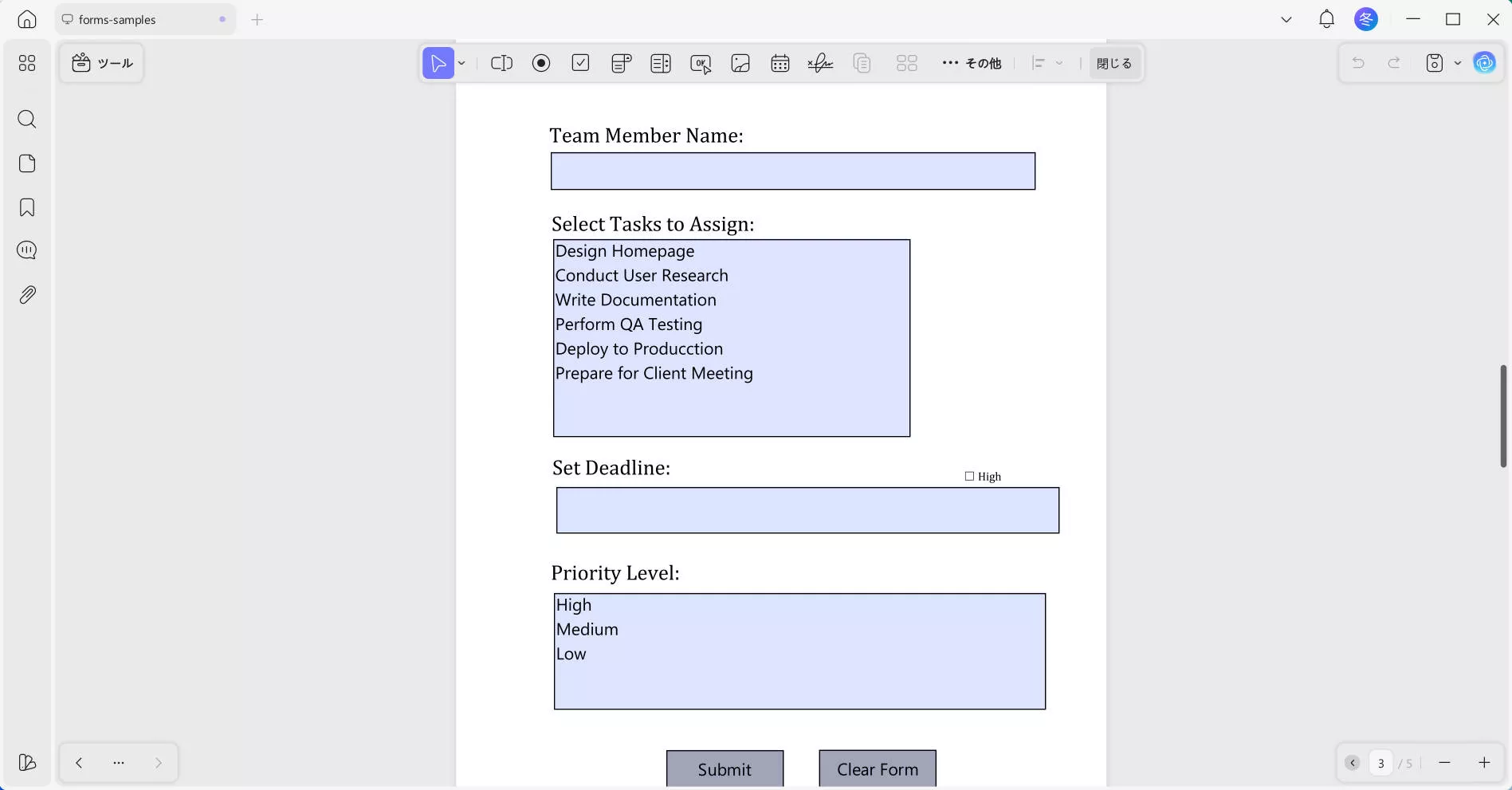Click the Clear Form button

[x=878, y=769]
